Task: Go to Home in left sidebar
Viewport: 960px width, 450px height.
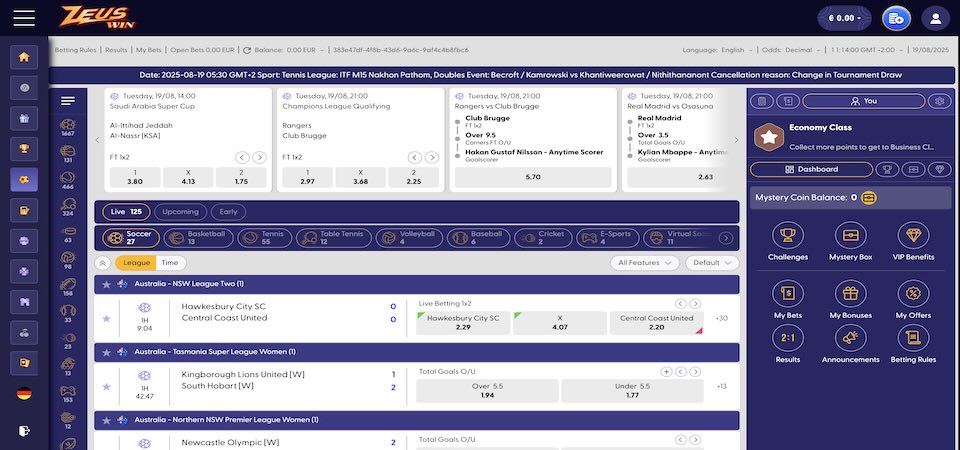Action: [x=24, y=57]
